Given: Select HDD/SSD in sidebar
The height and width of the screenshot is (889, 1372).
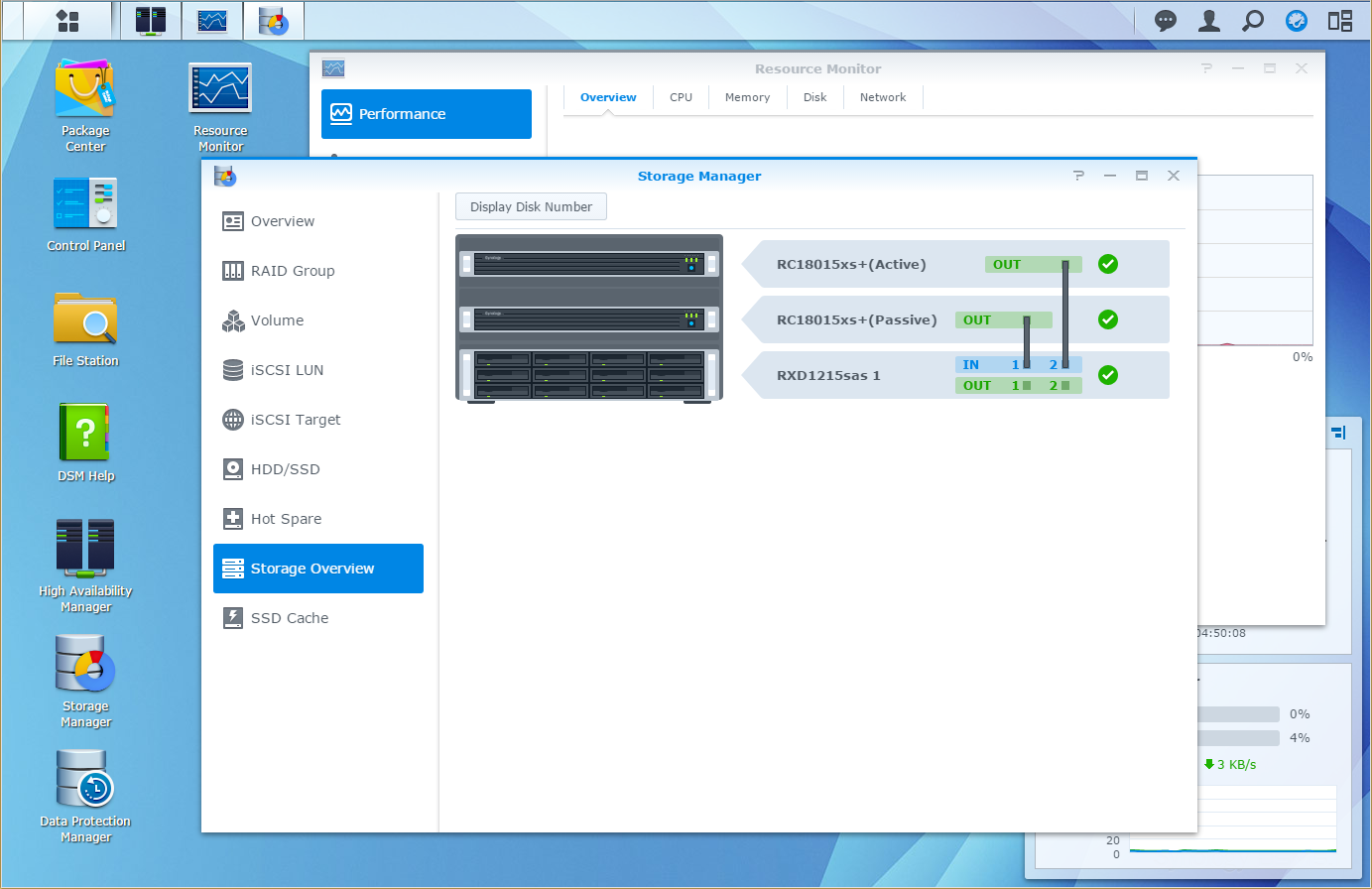Looking at the screenshot, I should coord(318,469).
